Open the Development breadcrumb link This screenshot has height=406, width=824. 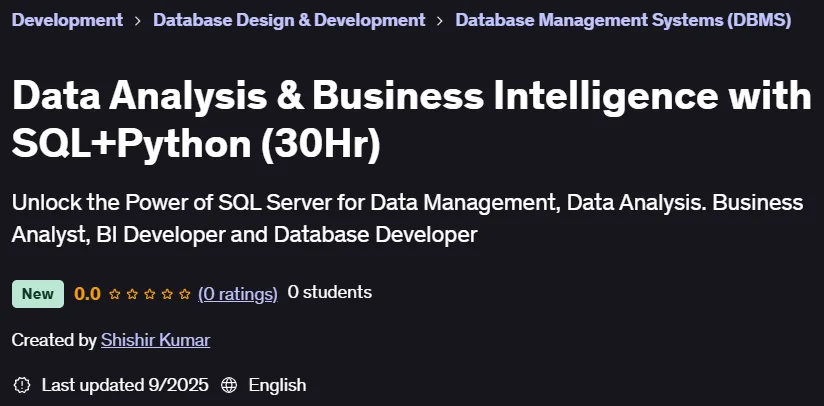click(67, 20)
